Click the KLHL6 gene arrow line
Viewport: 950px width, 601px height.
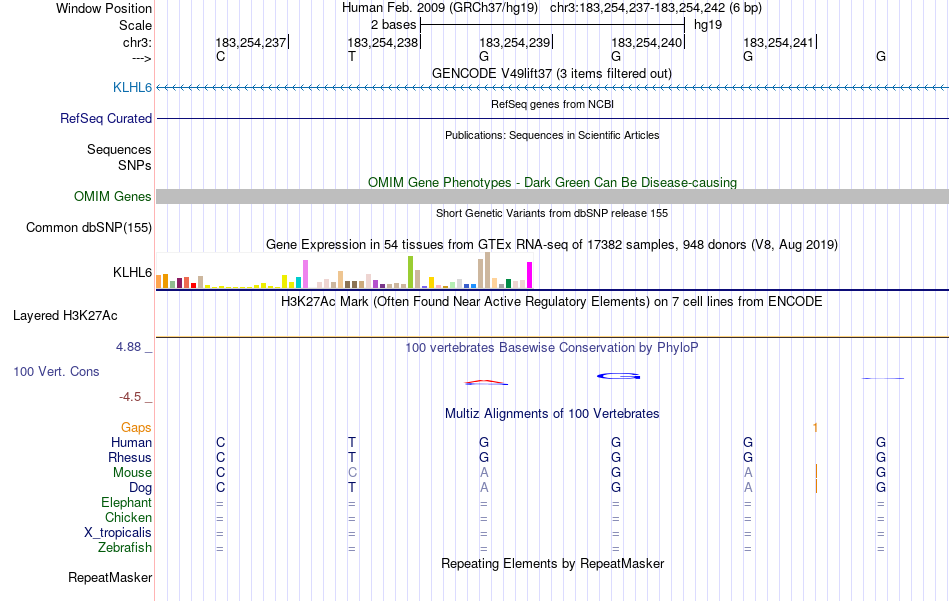[553, 88]
